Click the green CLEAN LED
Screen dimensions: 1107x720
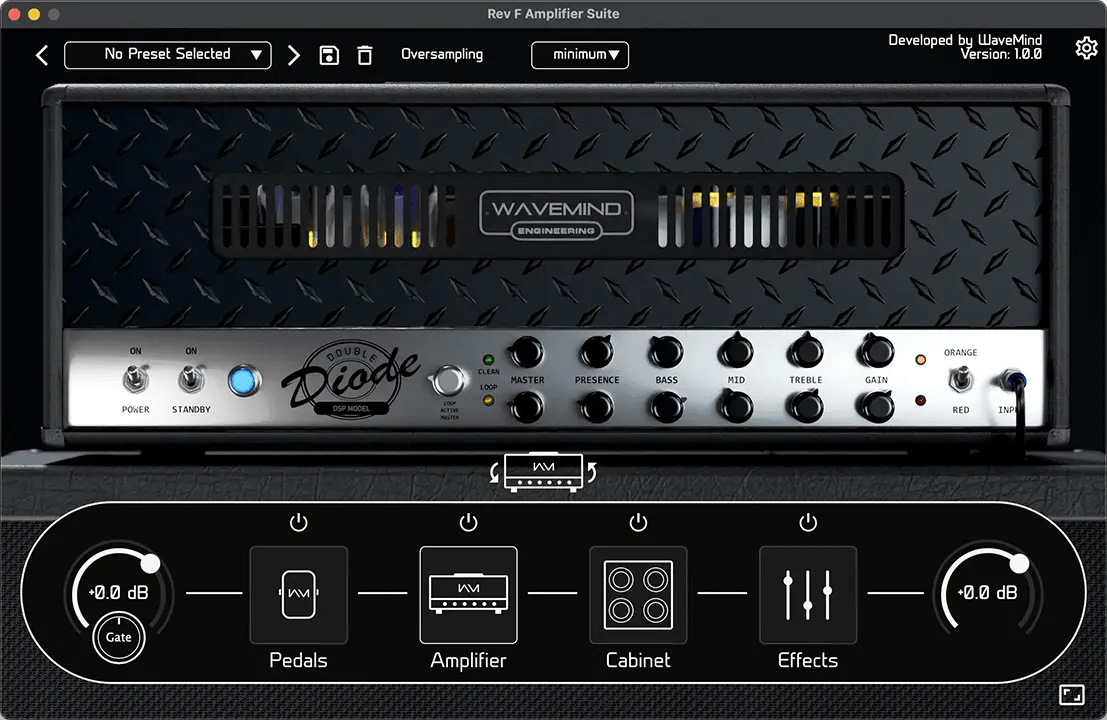pos(488,359)
